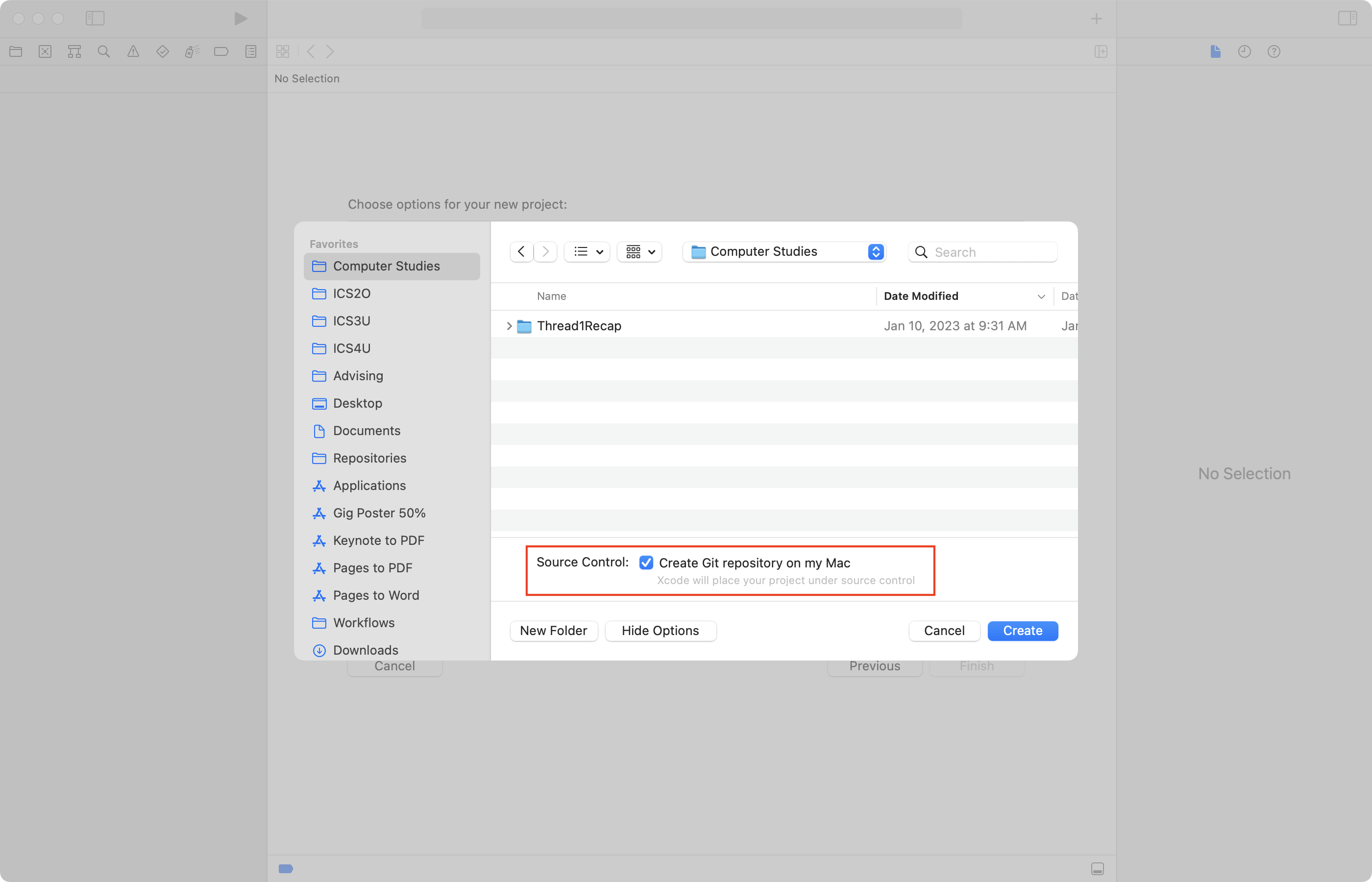Open the Find navigator magnifier icon

104,51
